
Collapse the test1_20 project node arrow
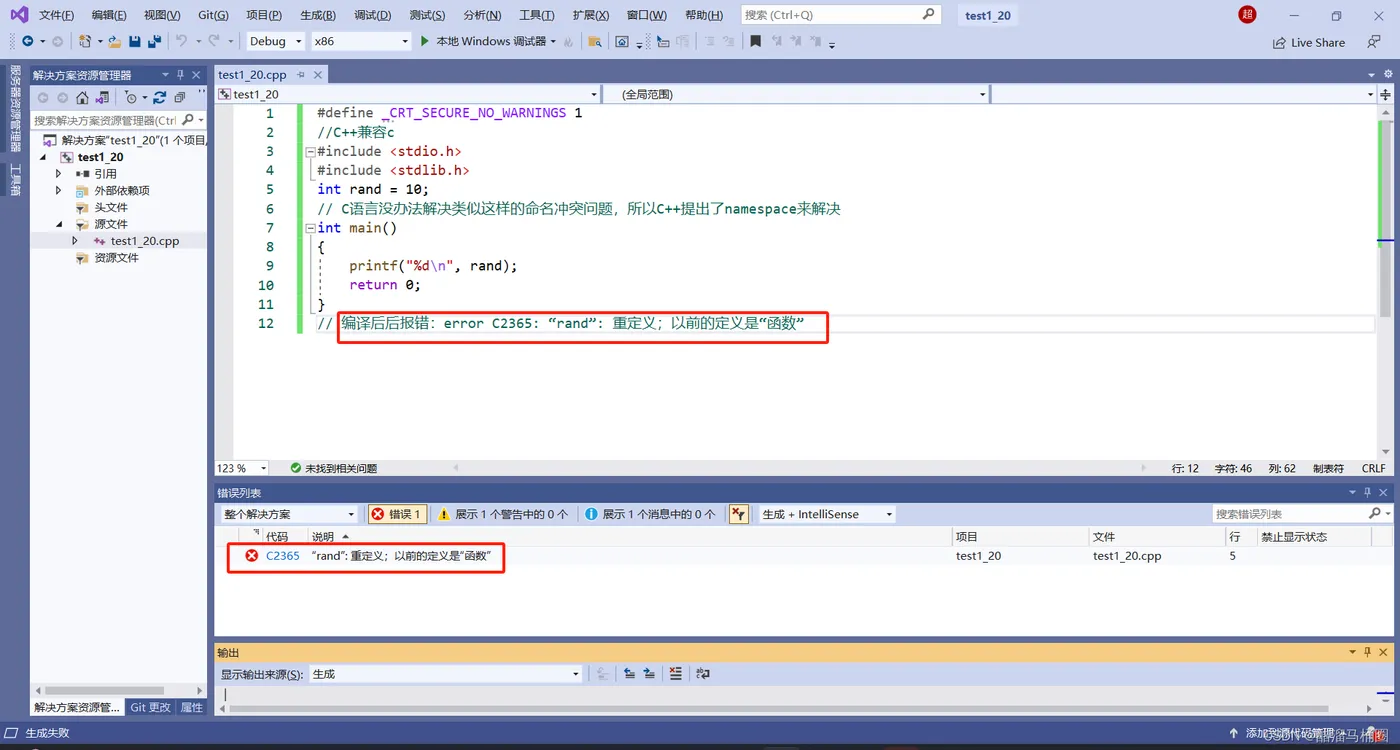tap(44, 157)
